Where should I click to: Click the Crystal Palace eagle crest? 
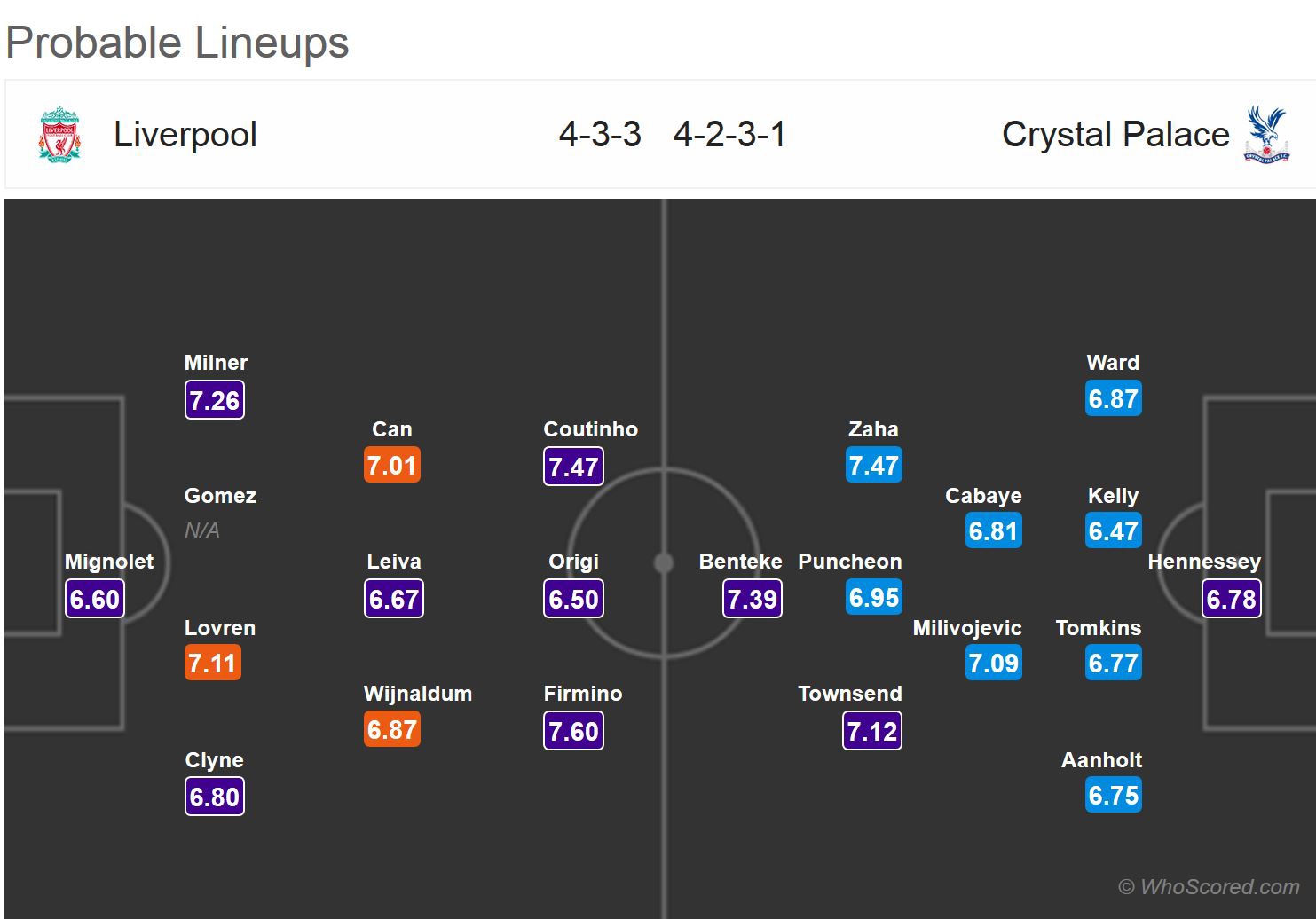tap(1265, 135)
